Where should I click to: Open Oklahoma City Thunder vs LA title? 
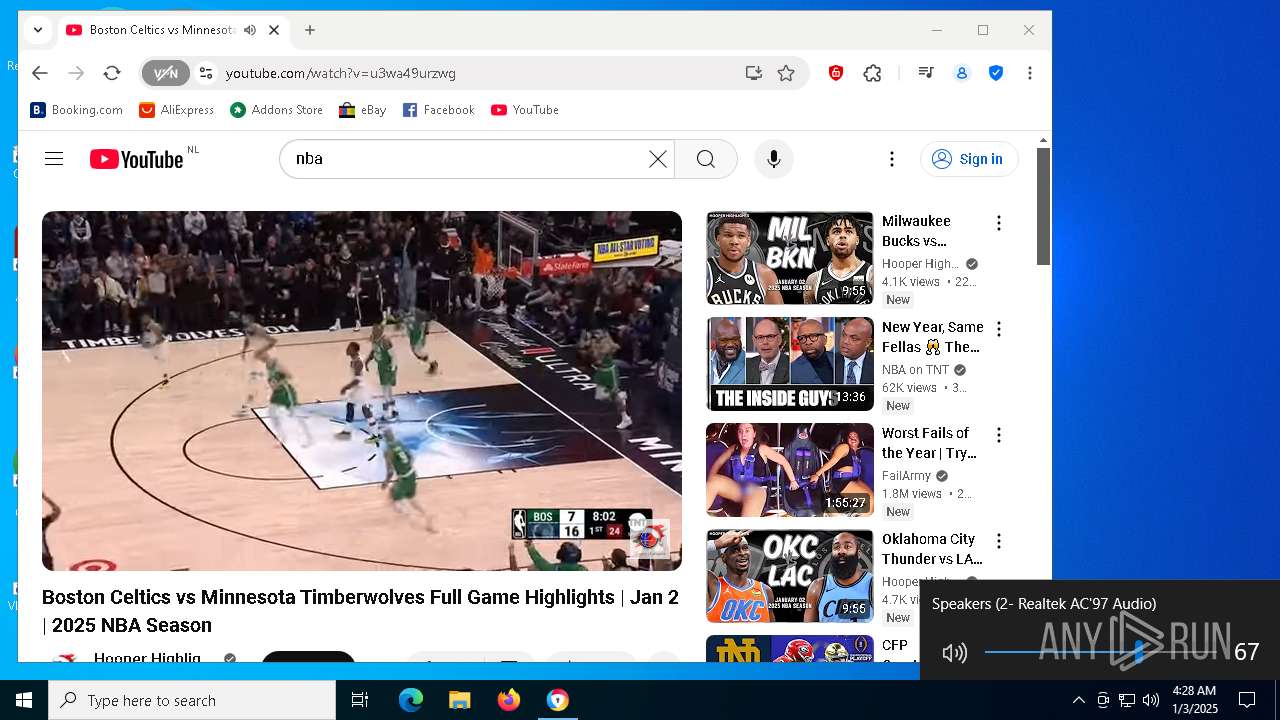pyautogui.click(x=932, y=549)
